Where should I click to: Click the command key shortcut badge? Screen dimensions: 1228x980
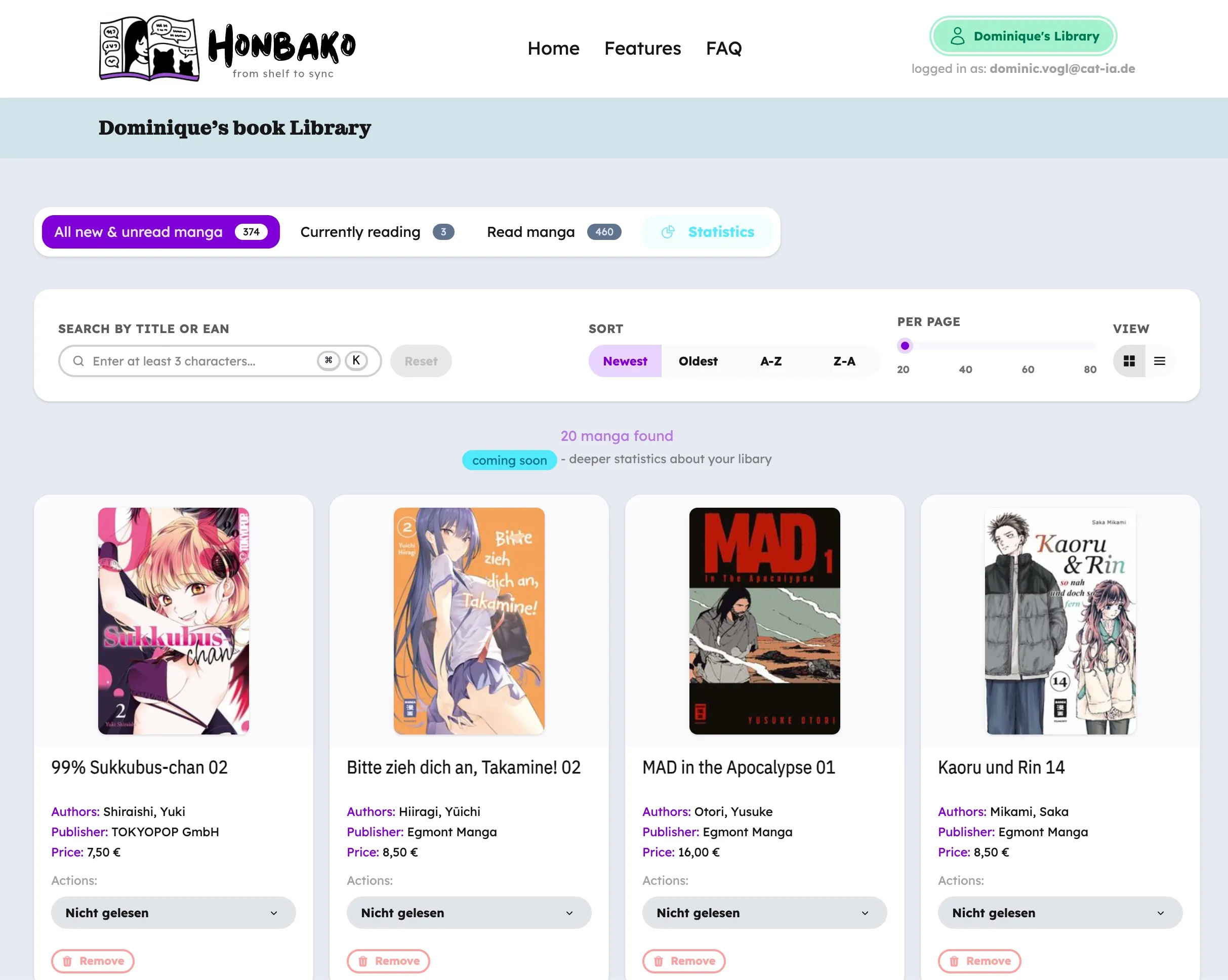329,360
